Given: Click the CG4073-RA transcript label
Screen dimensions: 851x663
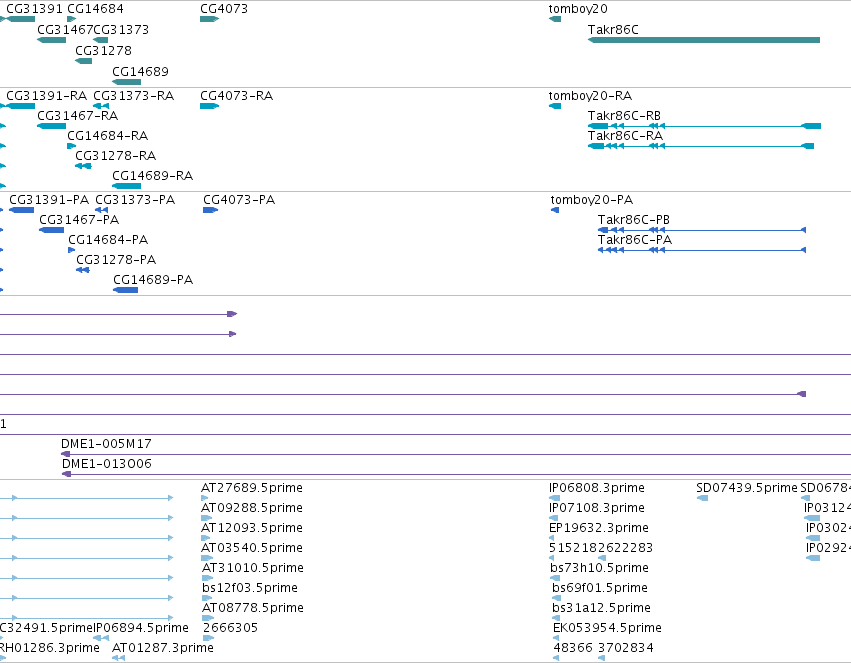Looking at the screenshot, I should (237, 95).
